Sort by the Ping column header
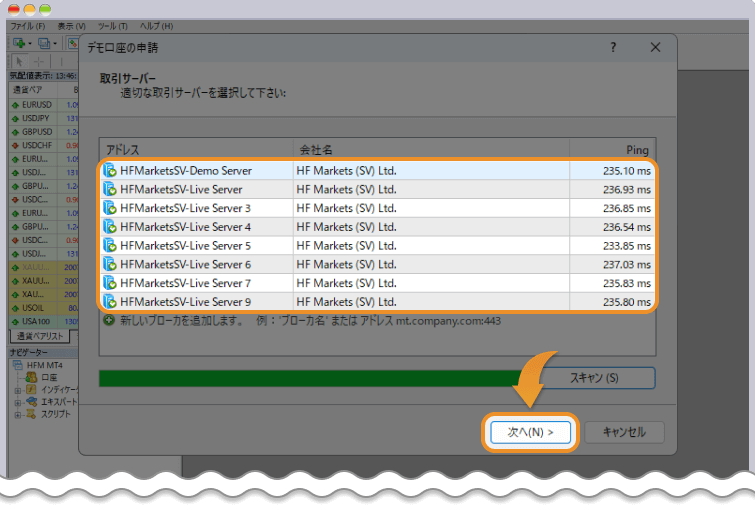This screenshot has height=508, width=755. pyautogui.click(x=612, y=150)
